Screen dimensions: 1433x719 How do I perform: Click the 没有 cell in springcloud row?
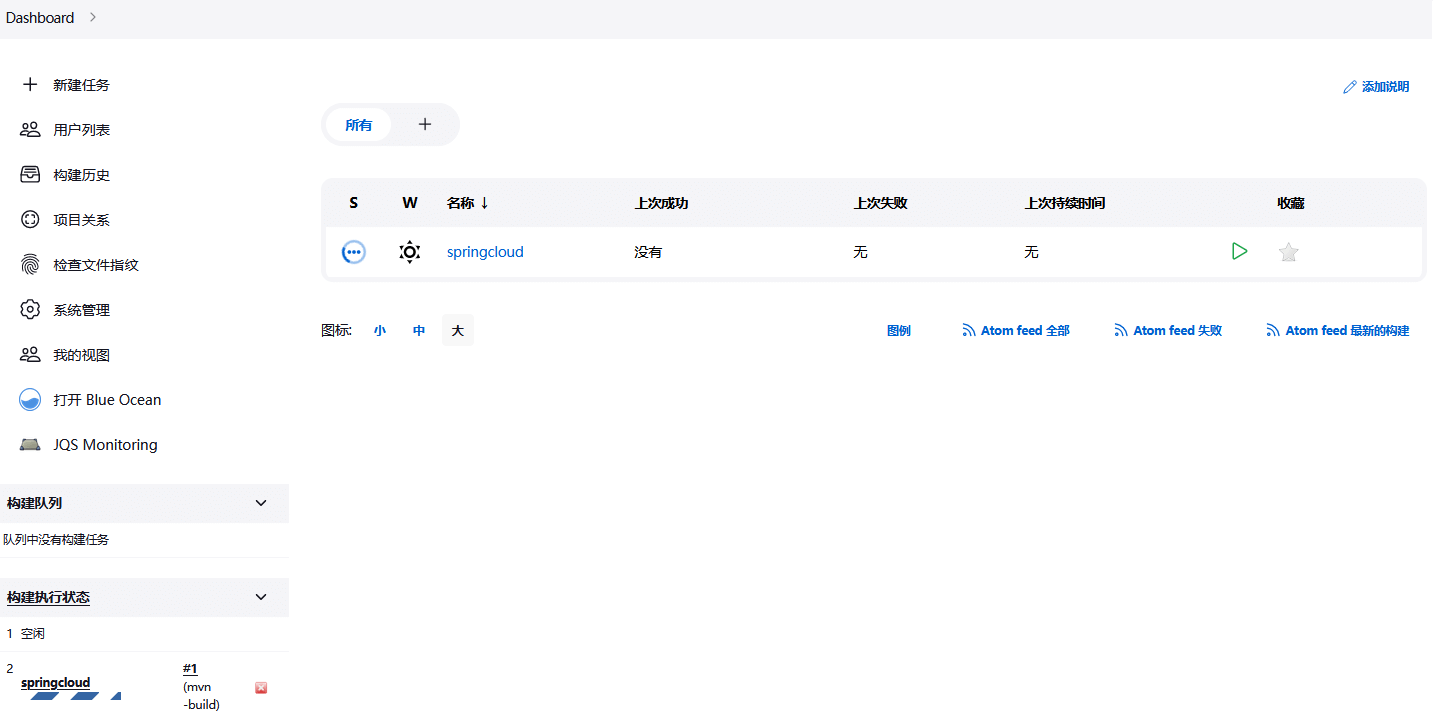point(648,252)
